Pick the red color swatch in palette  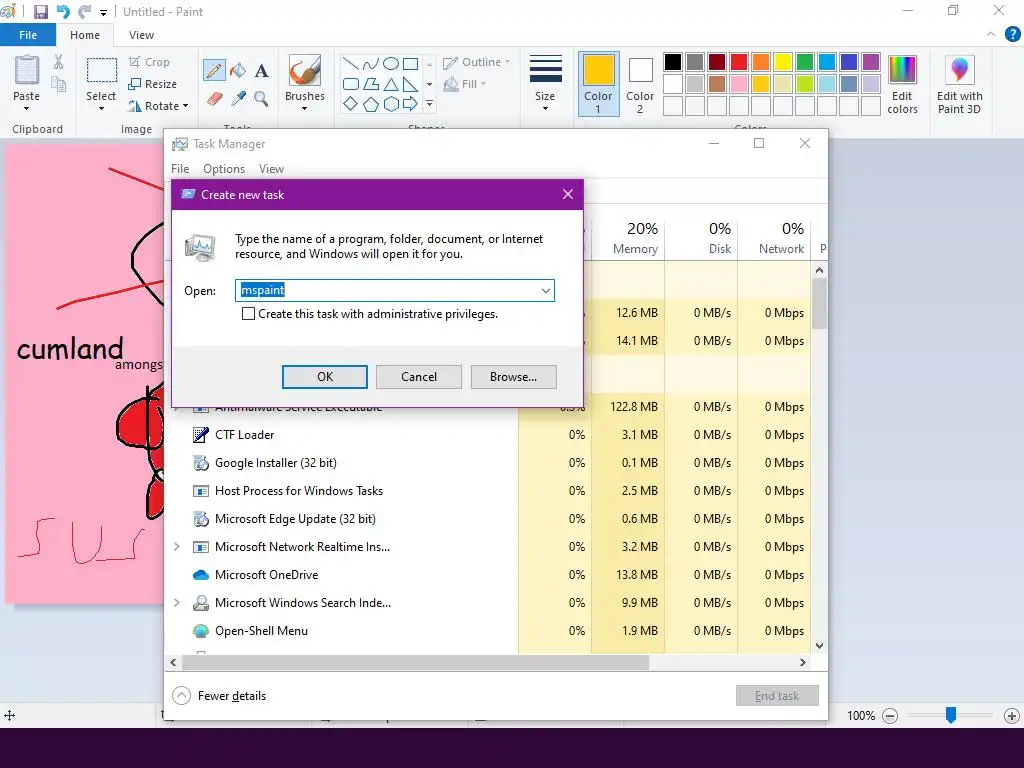point(739,62)
